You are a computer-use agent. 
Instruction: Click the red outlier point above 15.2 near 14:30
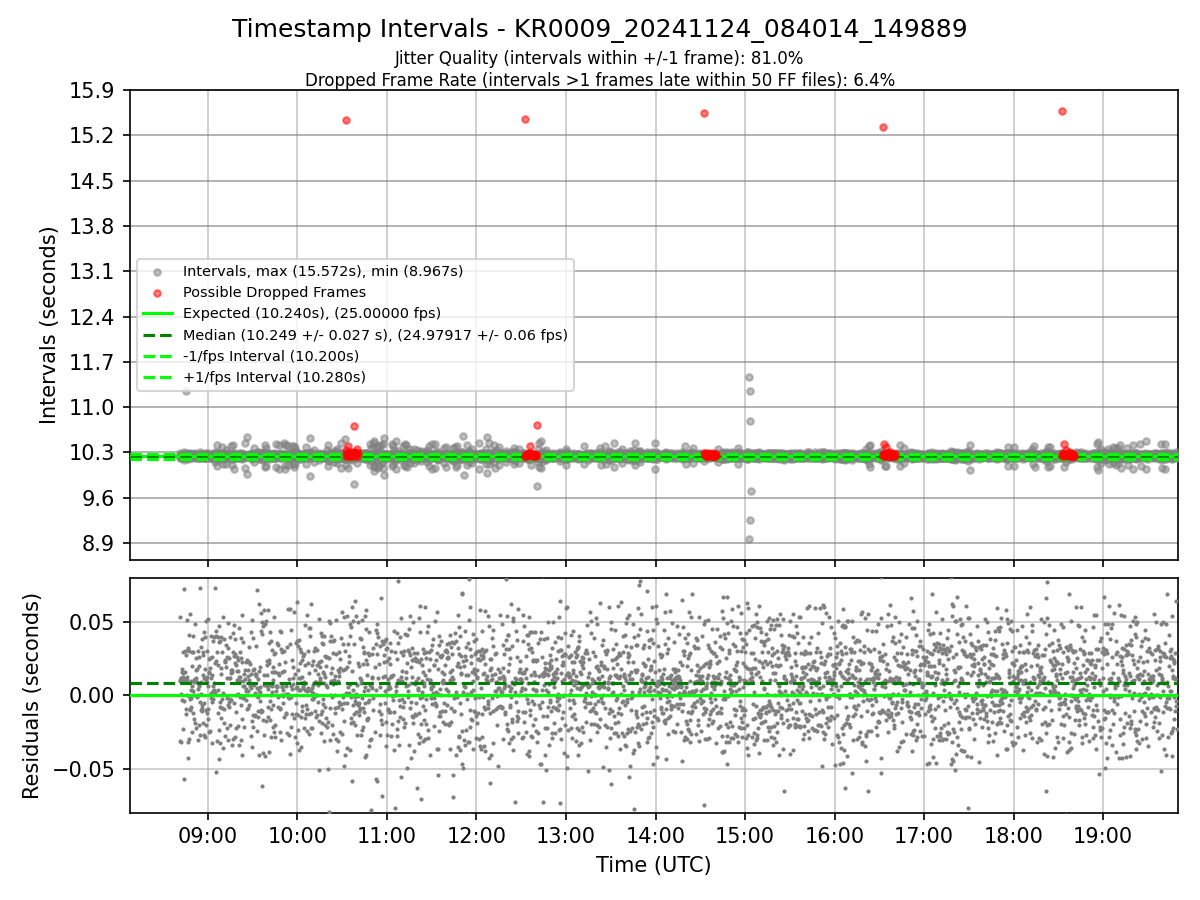coord(704,113)
